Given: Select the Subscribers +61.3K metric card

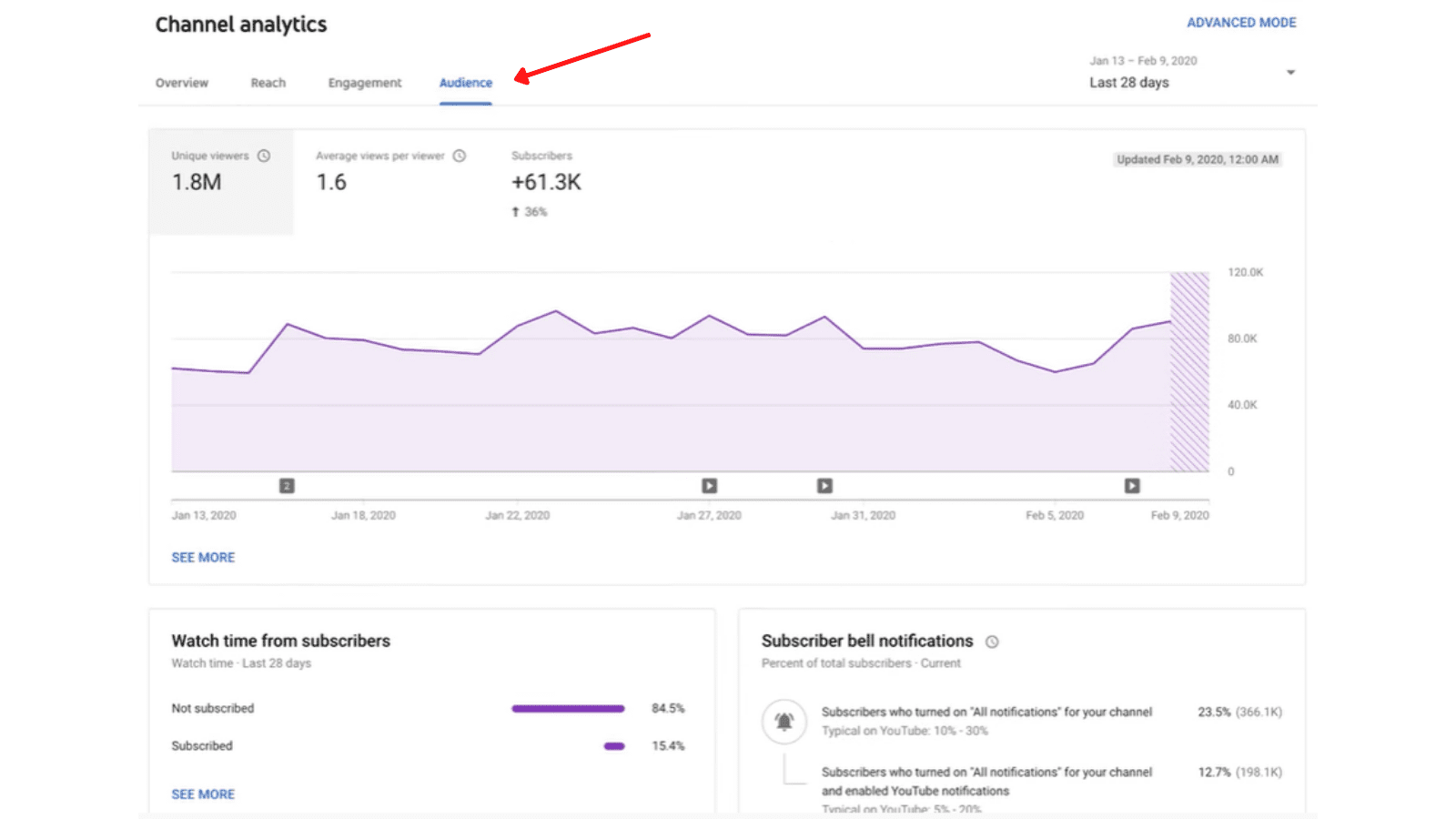Looking at the screenshot, I should (x=546, y=182).
